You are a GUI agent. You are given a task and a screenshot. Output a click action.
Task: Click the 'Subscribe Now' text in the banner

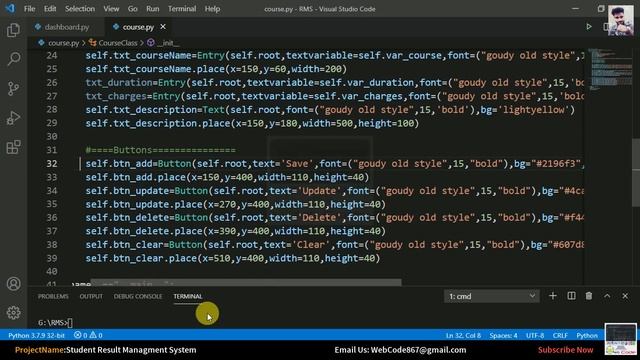click(565, 350)
